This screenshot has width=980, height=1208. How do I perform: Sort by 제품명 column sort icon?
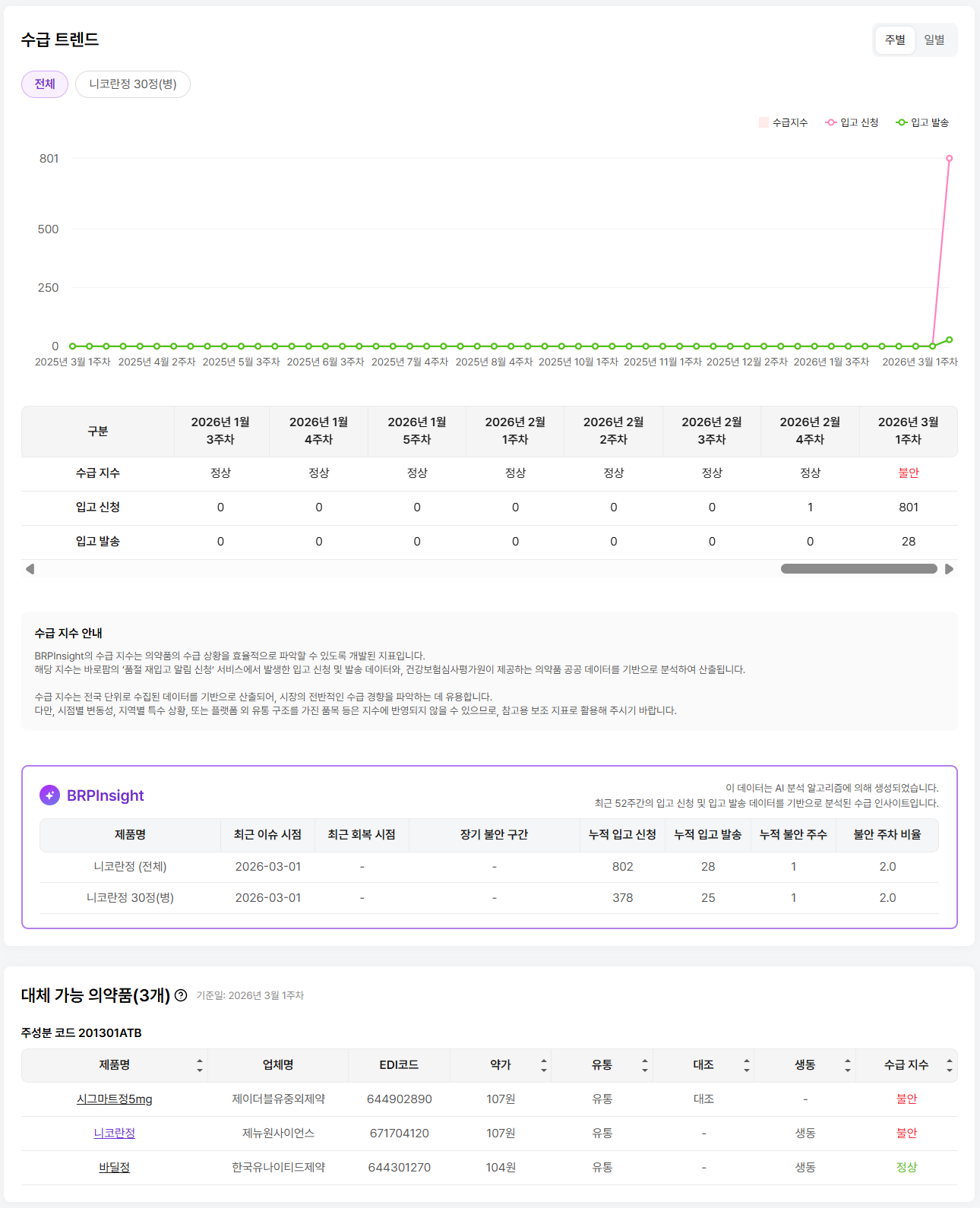200,1065
